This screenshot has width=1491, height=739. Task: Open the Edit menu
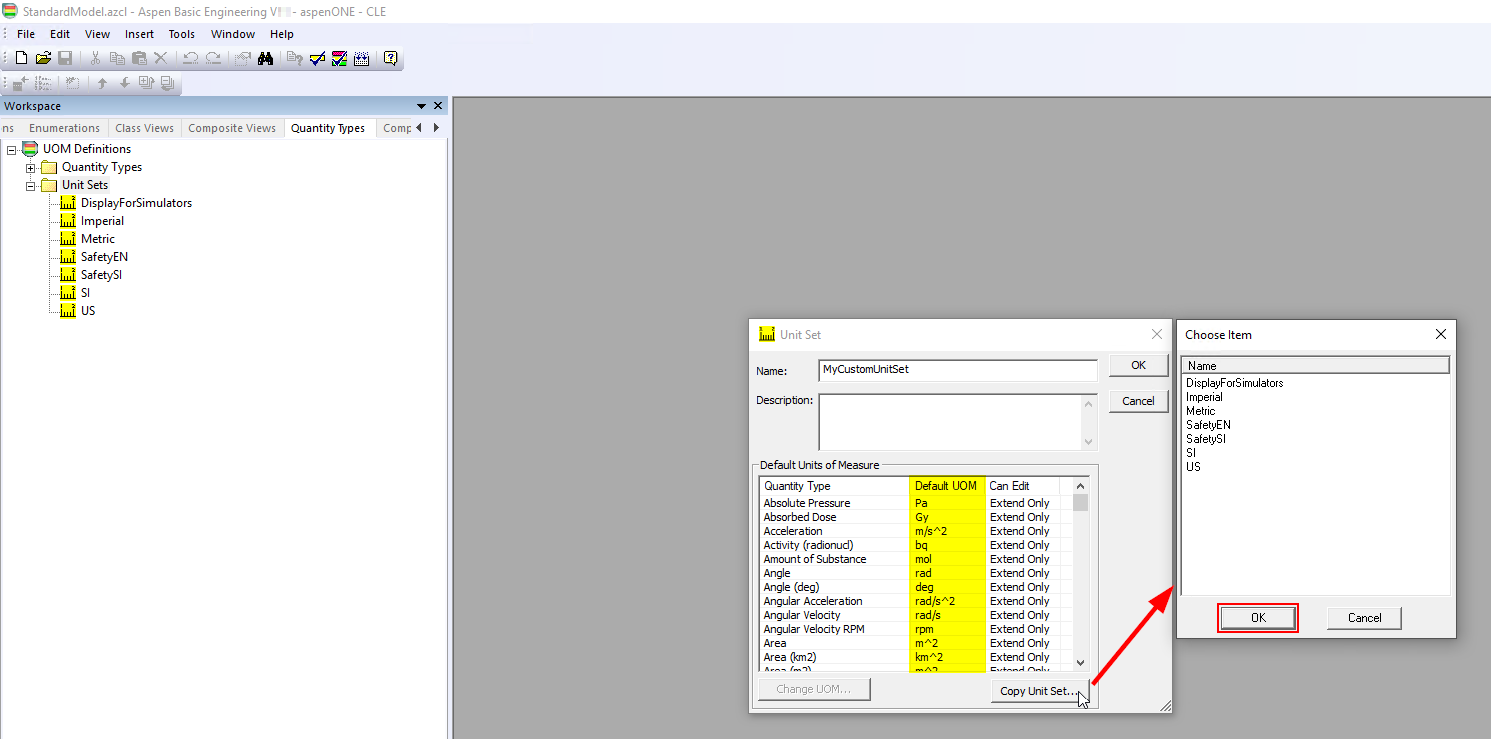click(x=60, y=34)
